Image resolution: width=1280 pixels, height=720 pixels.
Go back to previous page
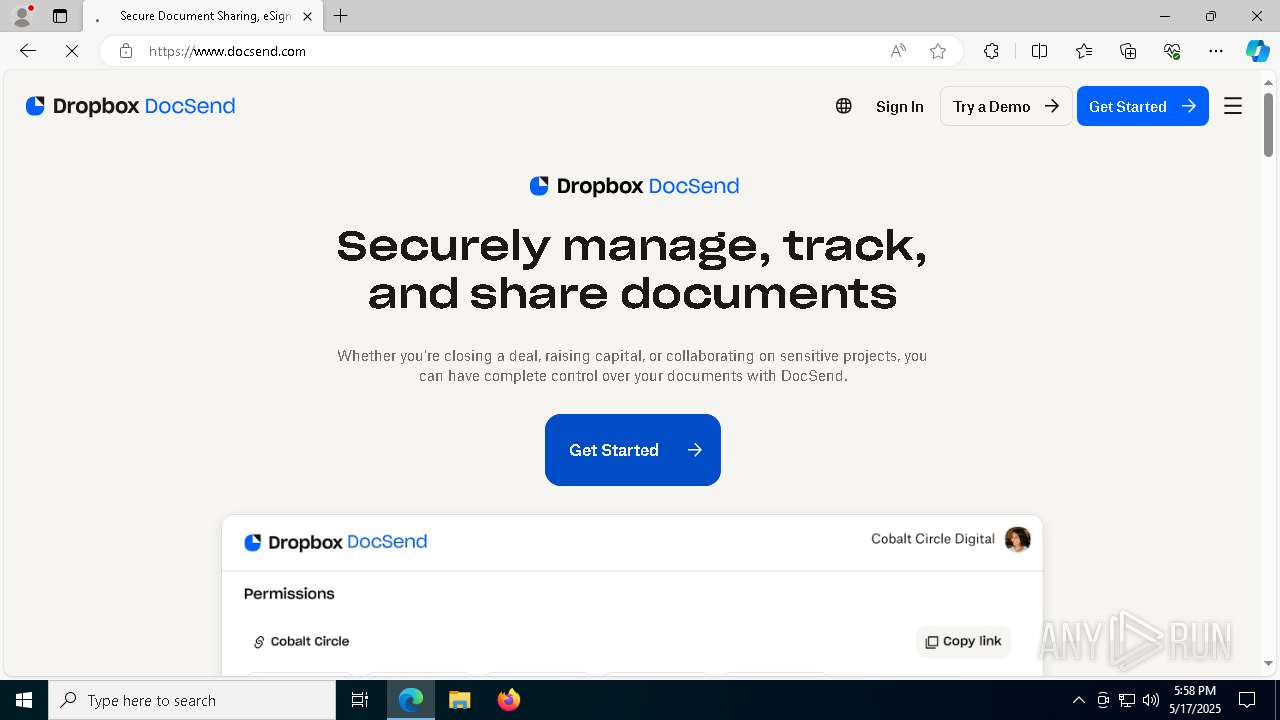(28, 51)
